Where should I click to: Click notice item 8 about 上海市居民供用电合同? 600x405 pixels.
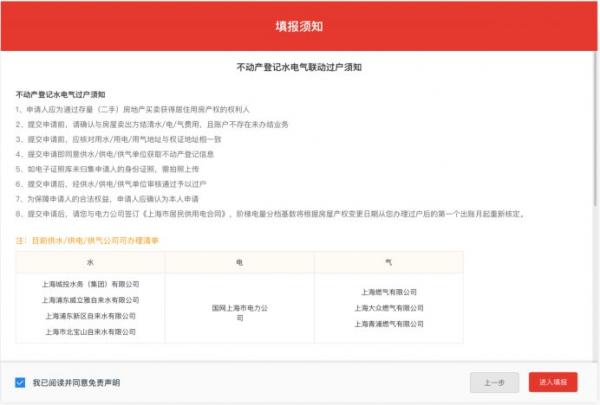tap(271, 214)
